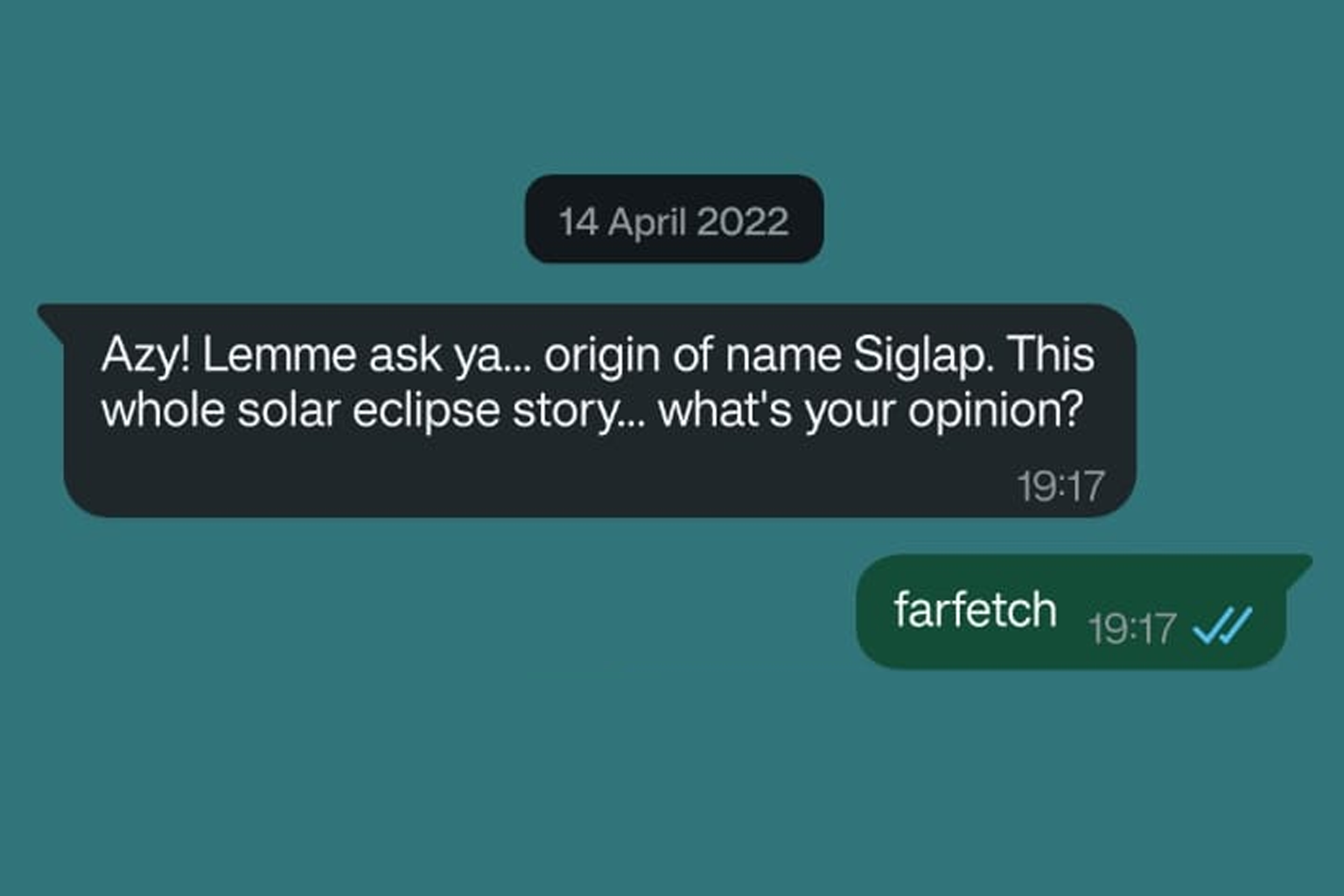The height and width of the screenshot is (896, 1344).
Task: Click the blue double-tick read receipt
Action: [x=1222, y=626]
